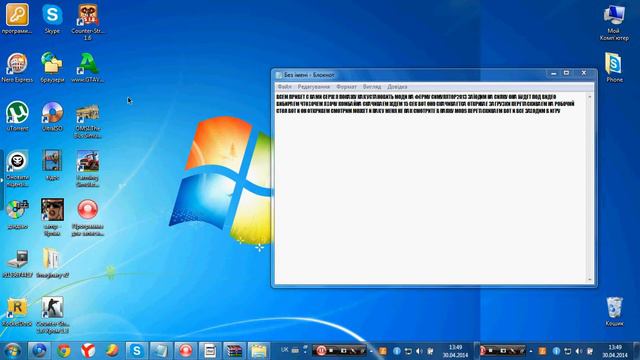
Task: Click the UK language indicator in taskbar
Action: tap(285, 350)
